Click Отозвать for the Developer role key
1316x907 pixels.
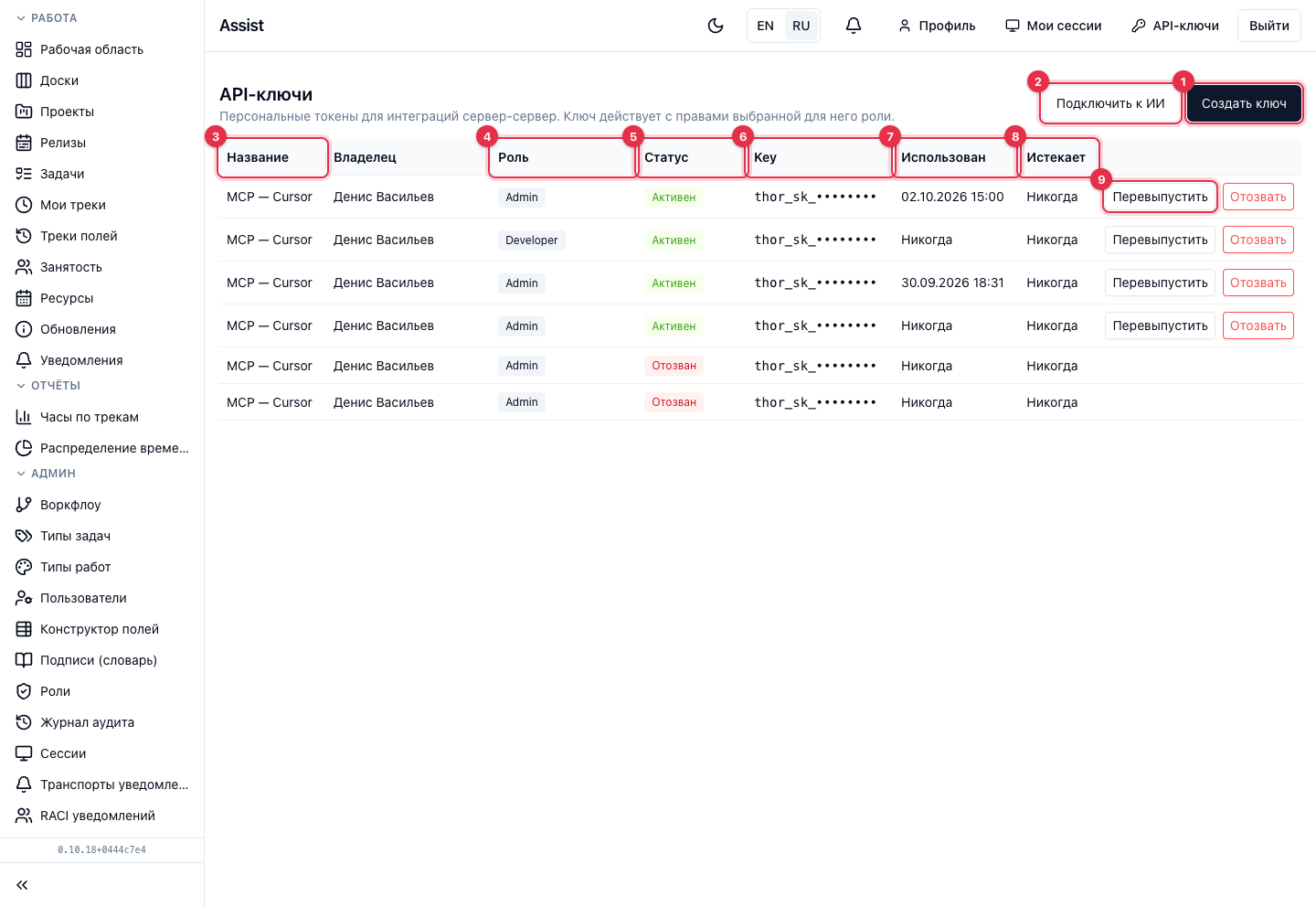point(1258,240)
